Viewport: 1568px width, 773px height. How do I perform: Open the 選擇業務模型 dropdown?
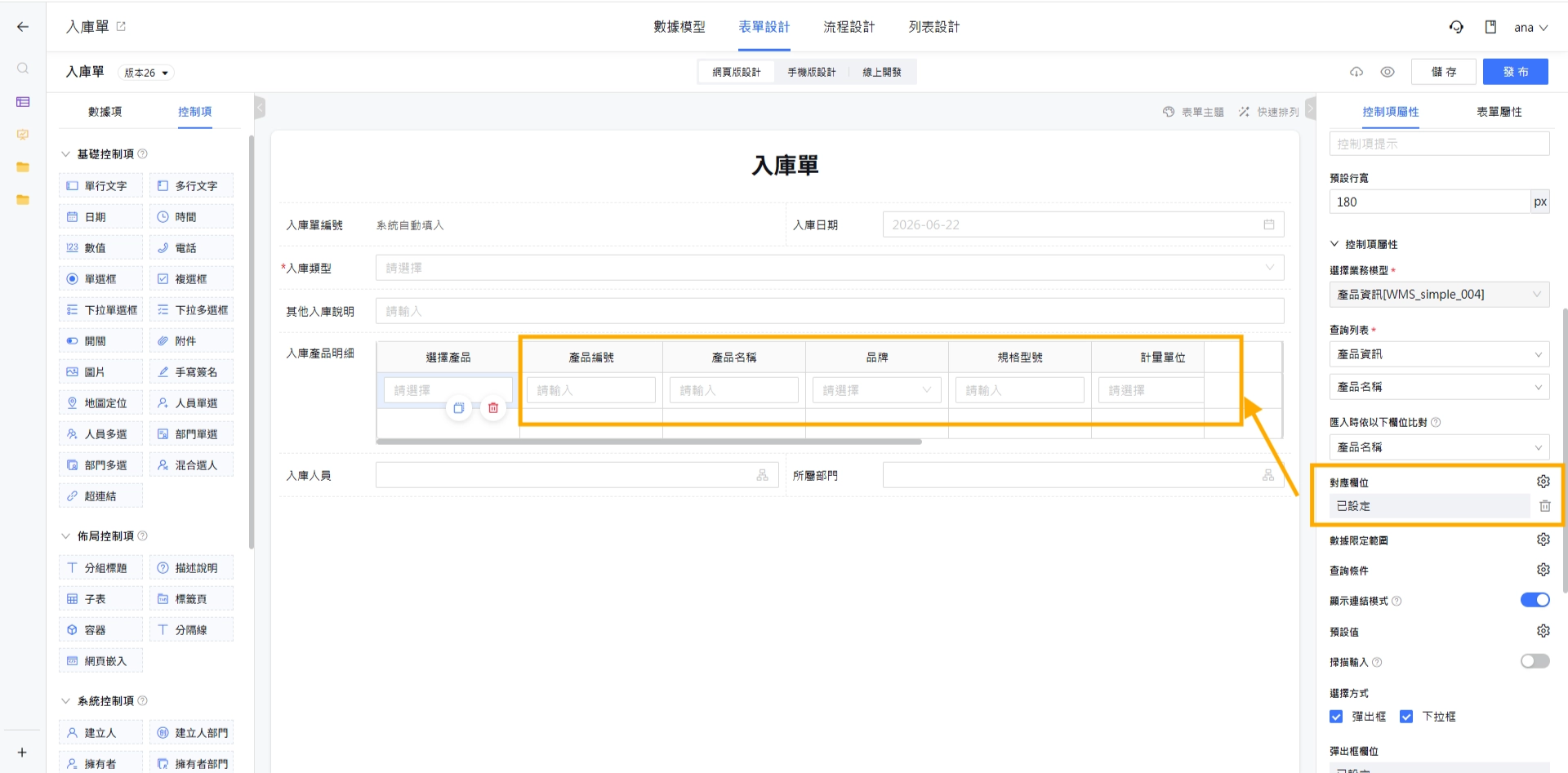click(1439, 295)
